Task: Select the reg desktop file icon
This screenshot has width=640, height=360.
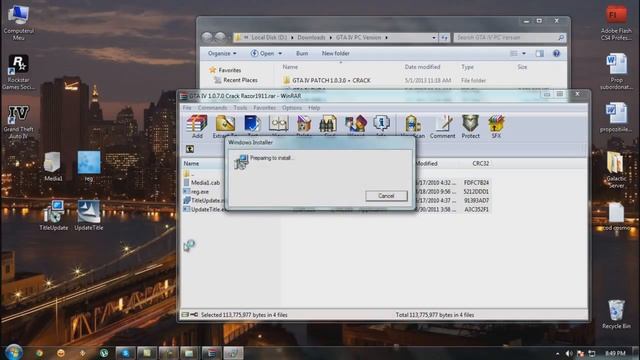Action: 89,166
